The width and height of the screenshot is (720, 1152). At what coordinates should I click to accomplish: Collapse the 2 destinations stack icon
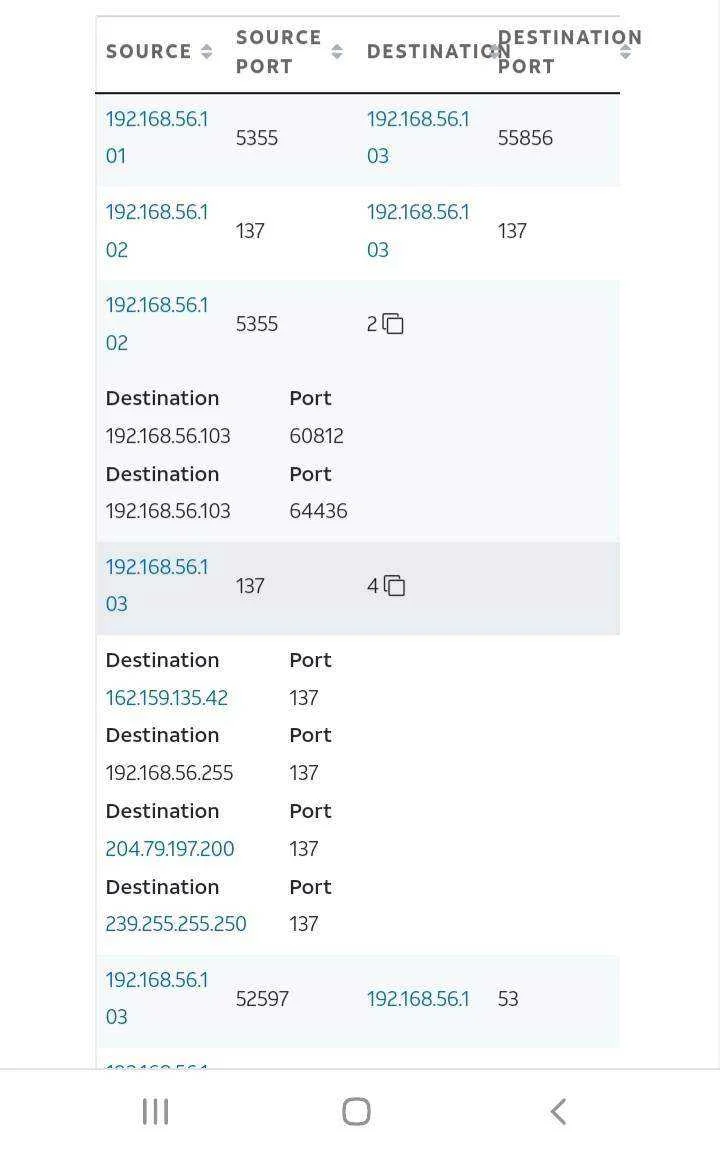tap(393, 324)
